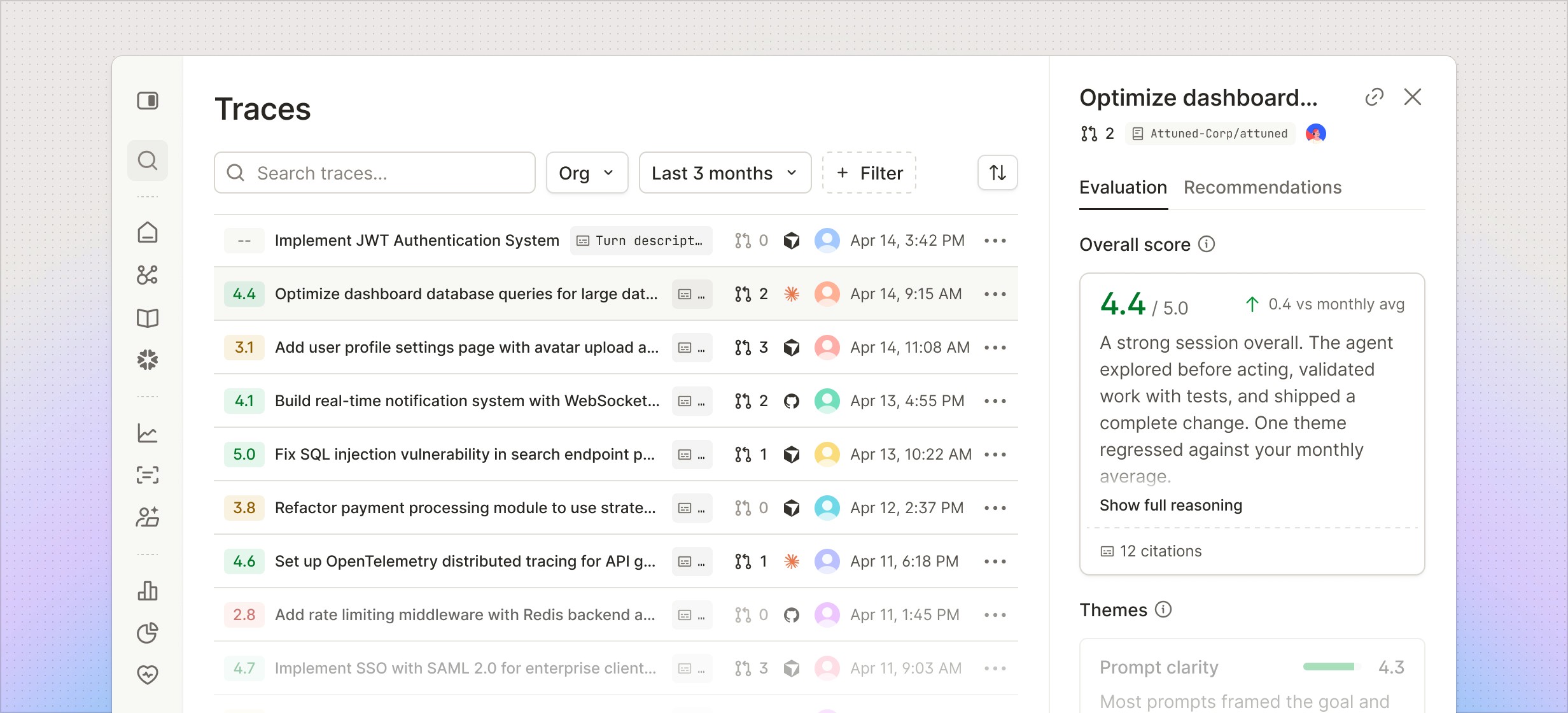The width and height of the screenshot is (1568, 713).
Task: Toggle the sidebar panel icon
Action: (x=148, y=101)
